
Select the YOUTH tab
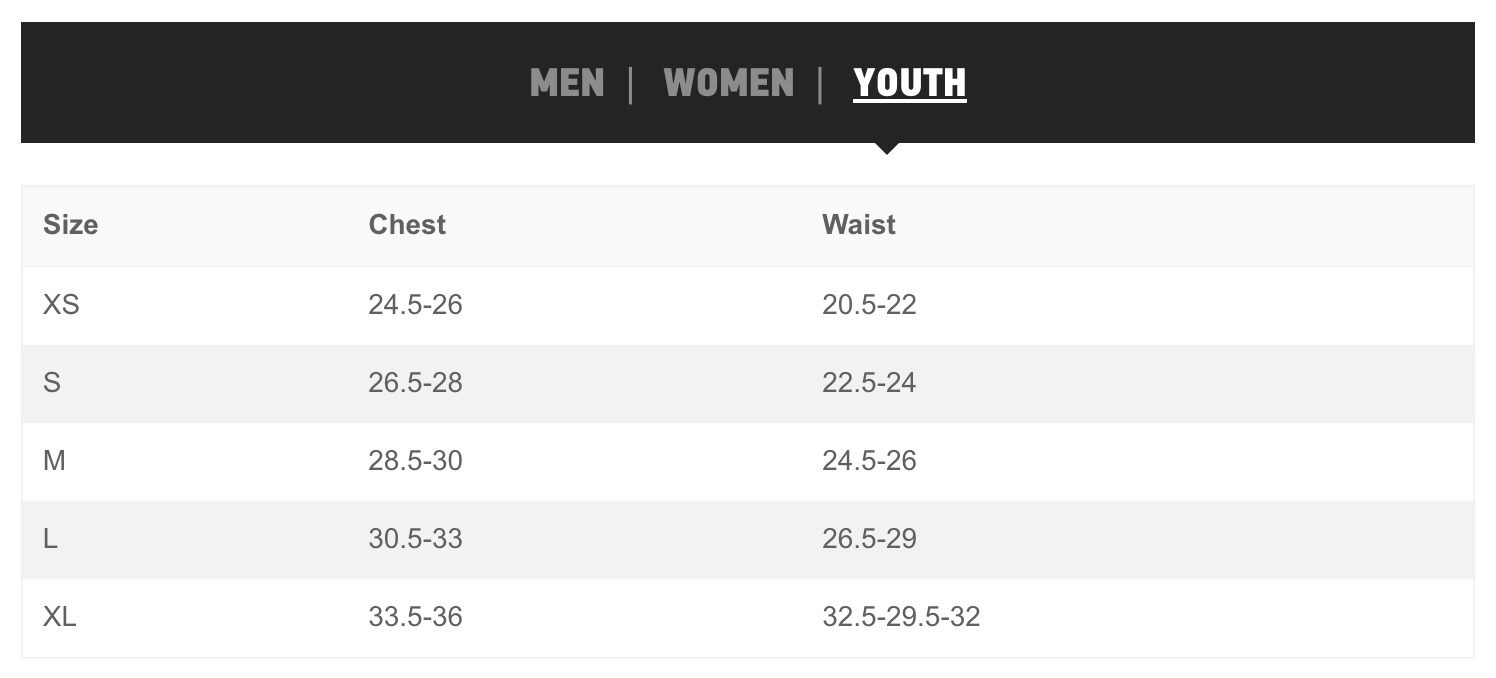pos(910,83)
